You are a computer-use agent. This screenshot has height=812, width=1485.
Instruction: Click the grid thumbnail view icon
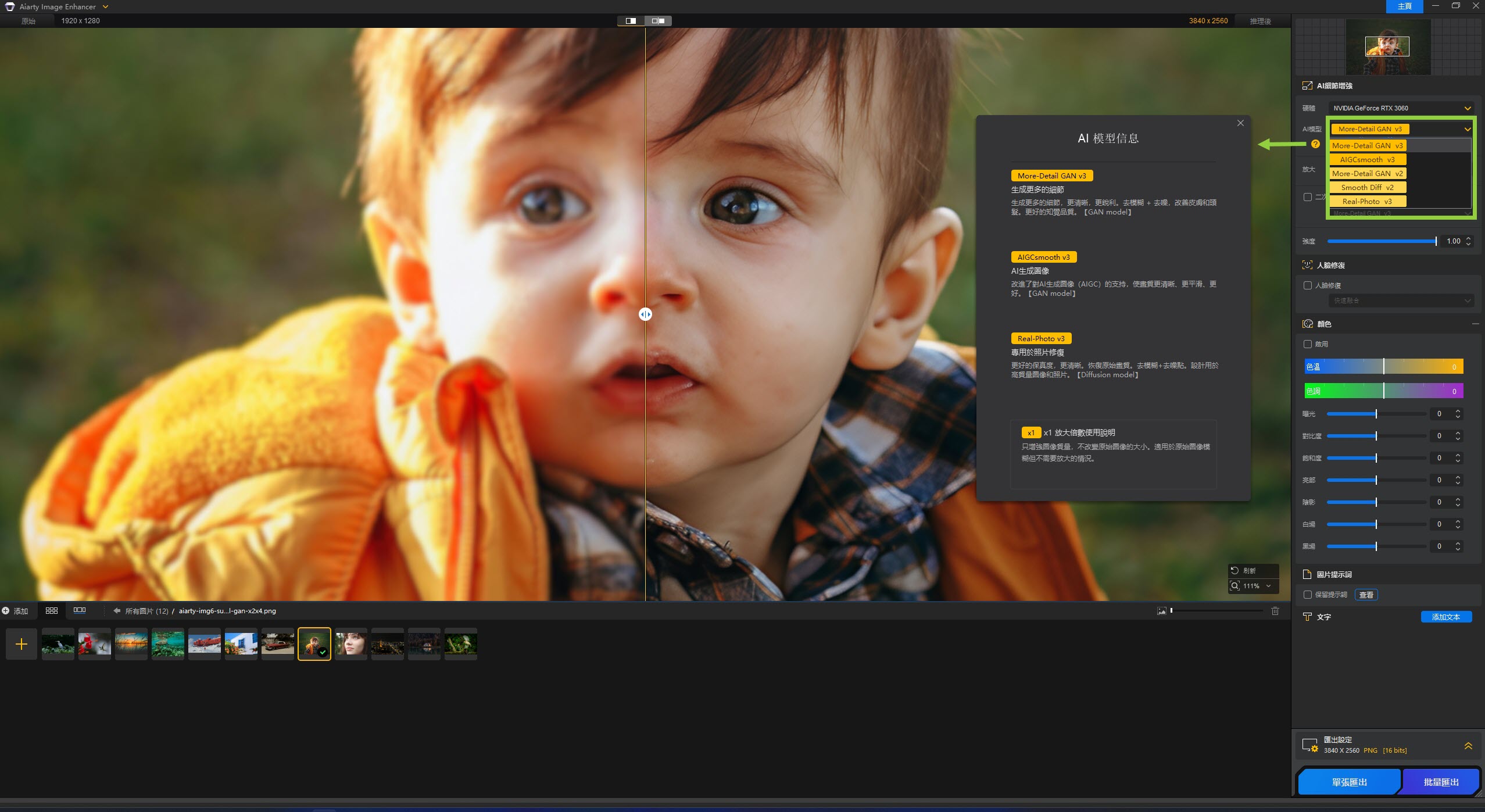click(x=52, y=610)
